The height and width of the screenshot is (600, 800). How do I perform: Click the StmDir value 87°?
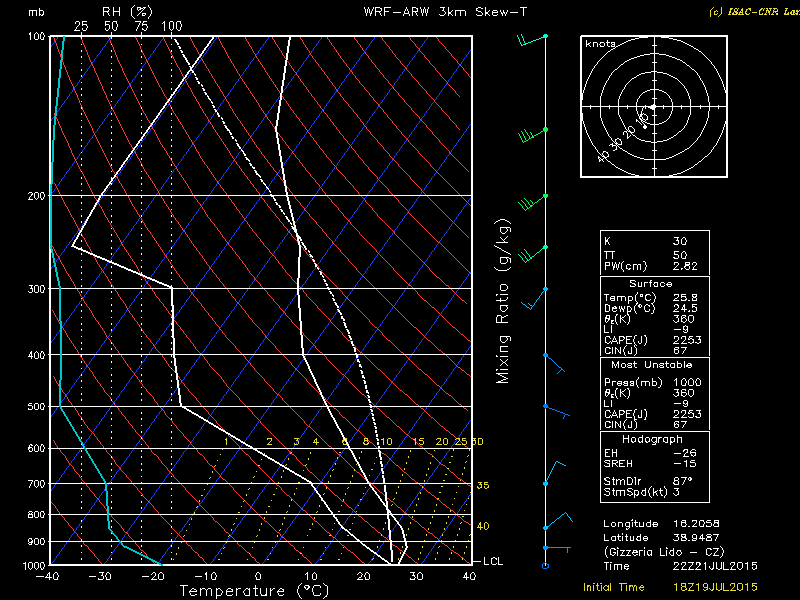click(x=683, y=481)
